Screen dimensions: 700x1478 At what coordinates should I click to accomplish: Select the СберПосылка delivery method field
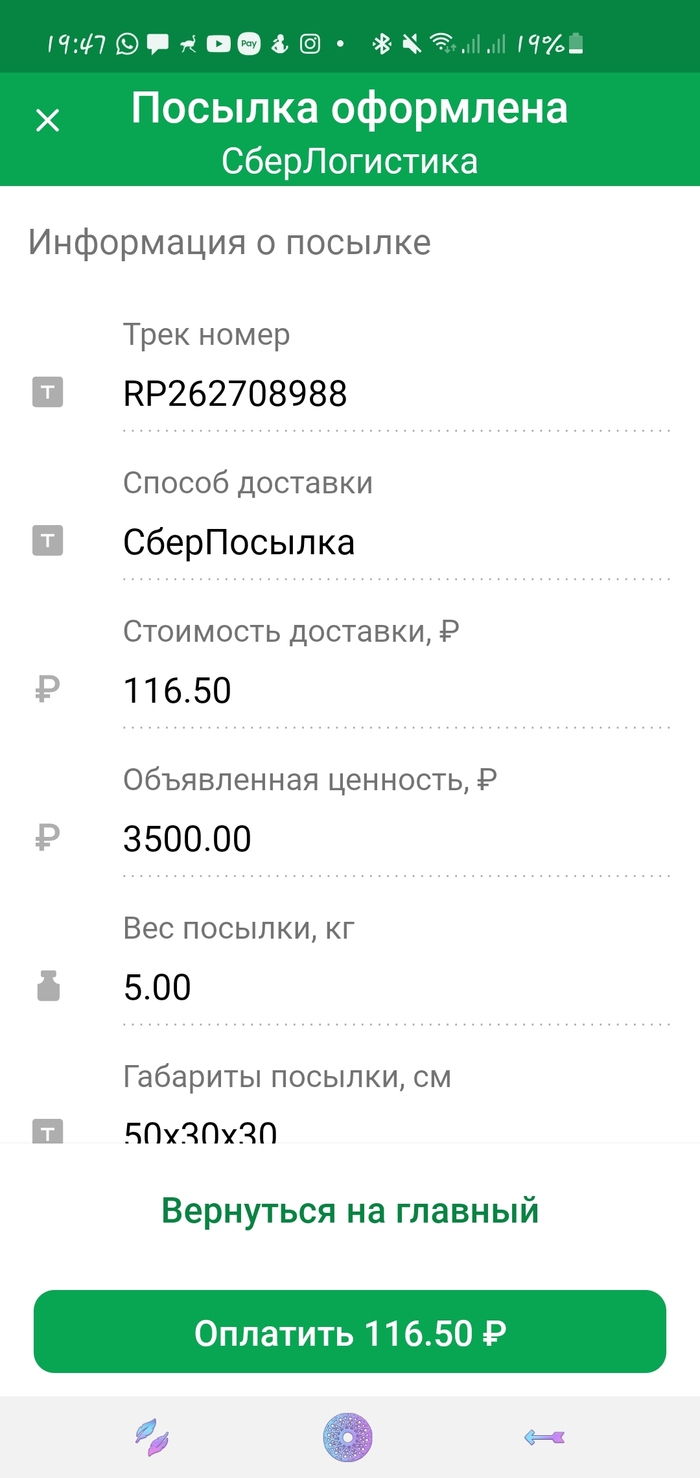click(395, 543)
